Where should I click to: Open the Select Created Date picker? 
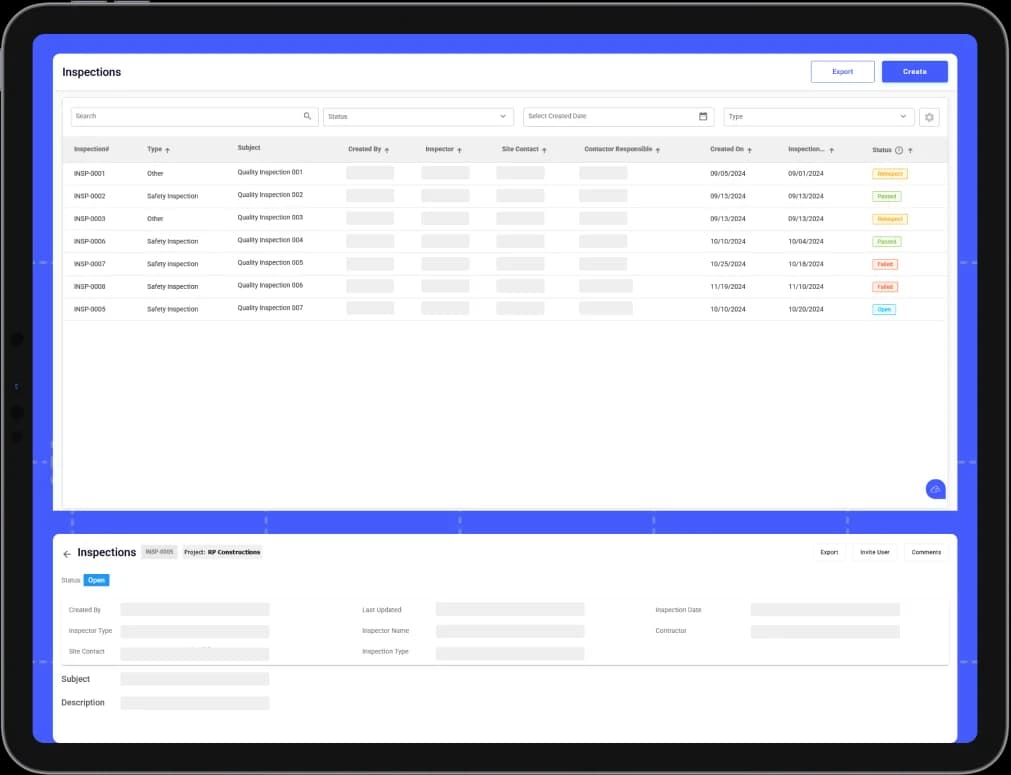[x=618, y=117]
